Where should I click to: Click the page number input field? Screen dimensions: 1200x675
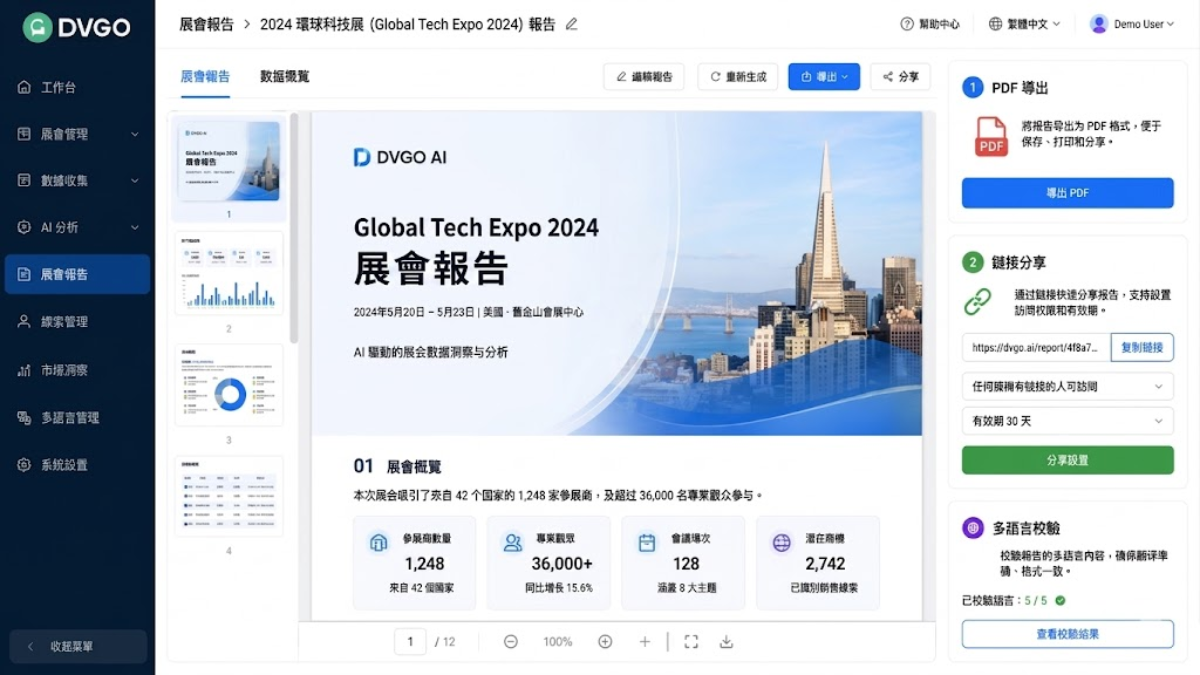pos(410,642)
